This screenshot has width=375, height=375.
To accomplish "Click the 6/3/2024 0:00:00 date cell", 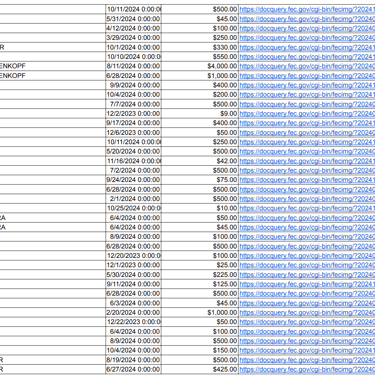I will (133, 303).
